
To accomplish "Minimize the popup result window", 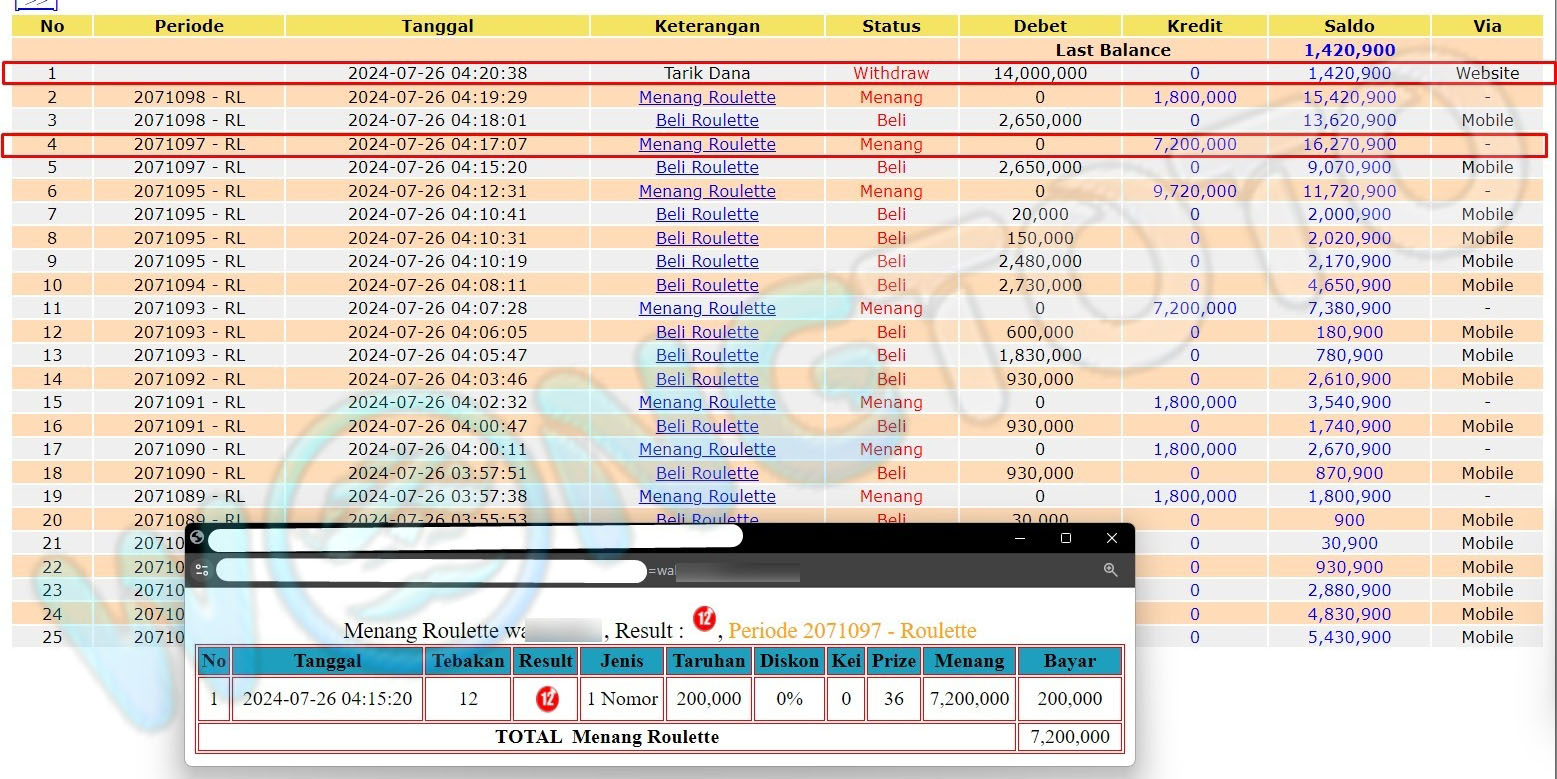I will point(1020,538).
